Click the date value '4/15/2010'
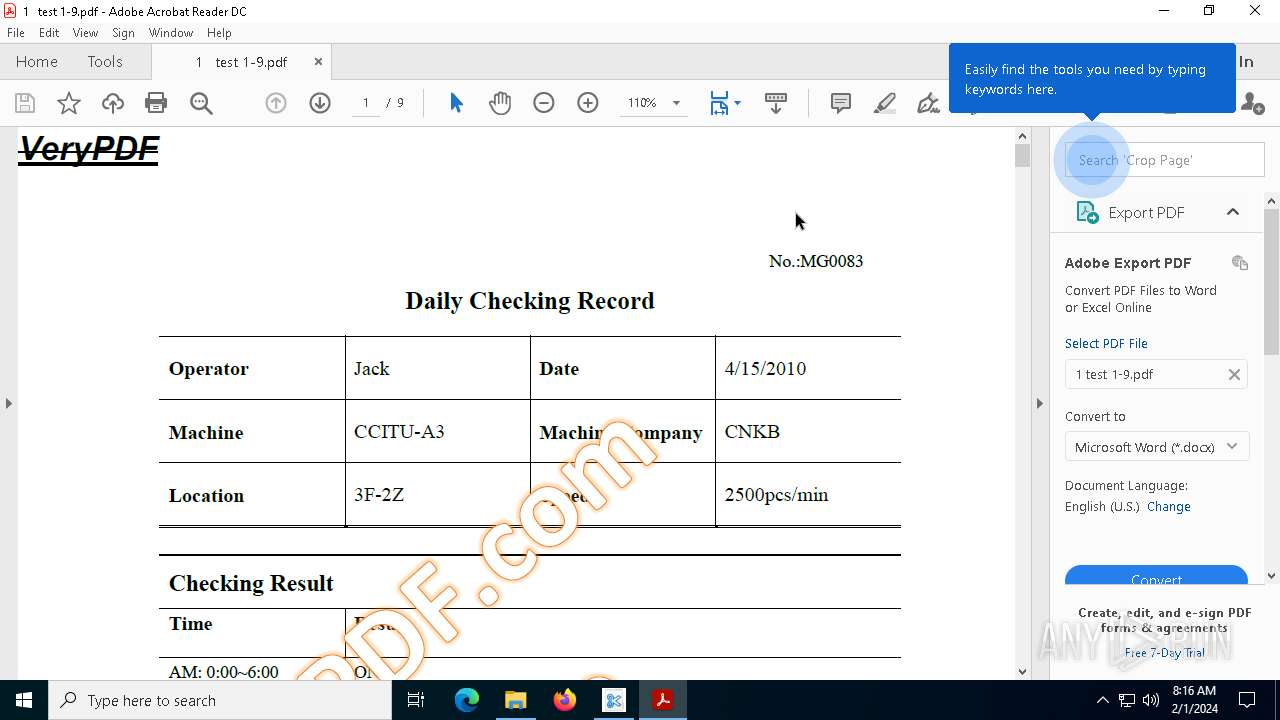The image size is (1280, 720). (x=765, y=368)
